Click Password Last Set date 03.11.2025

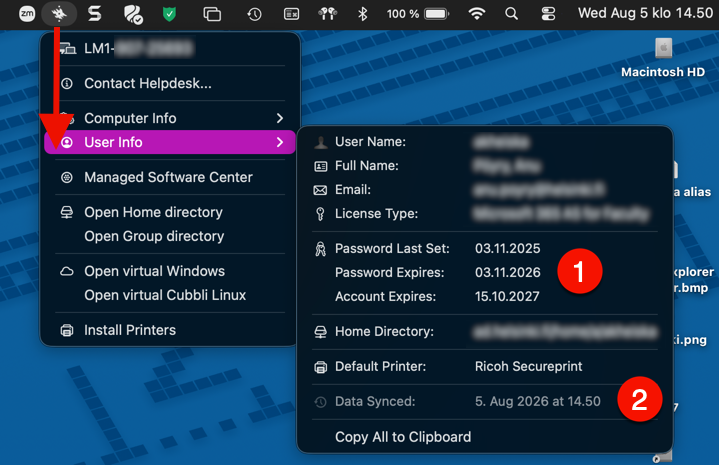tap(508, 249)
